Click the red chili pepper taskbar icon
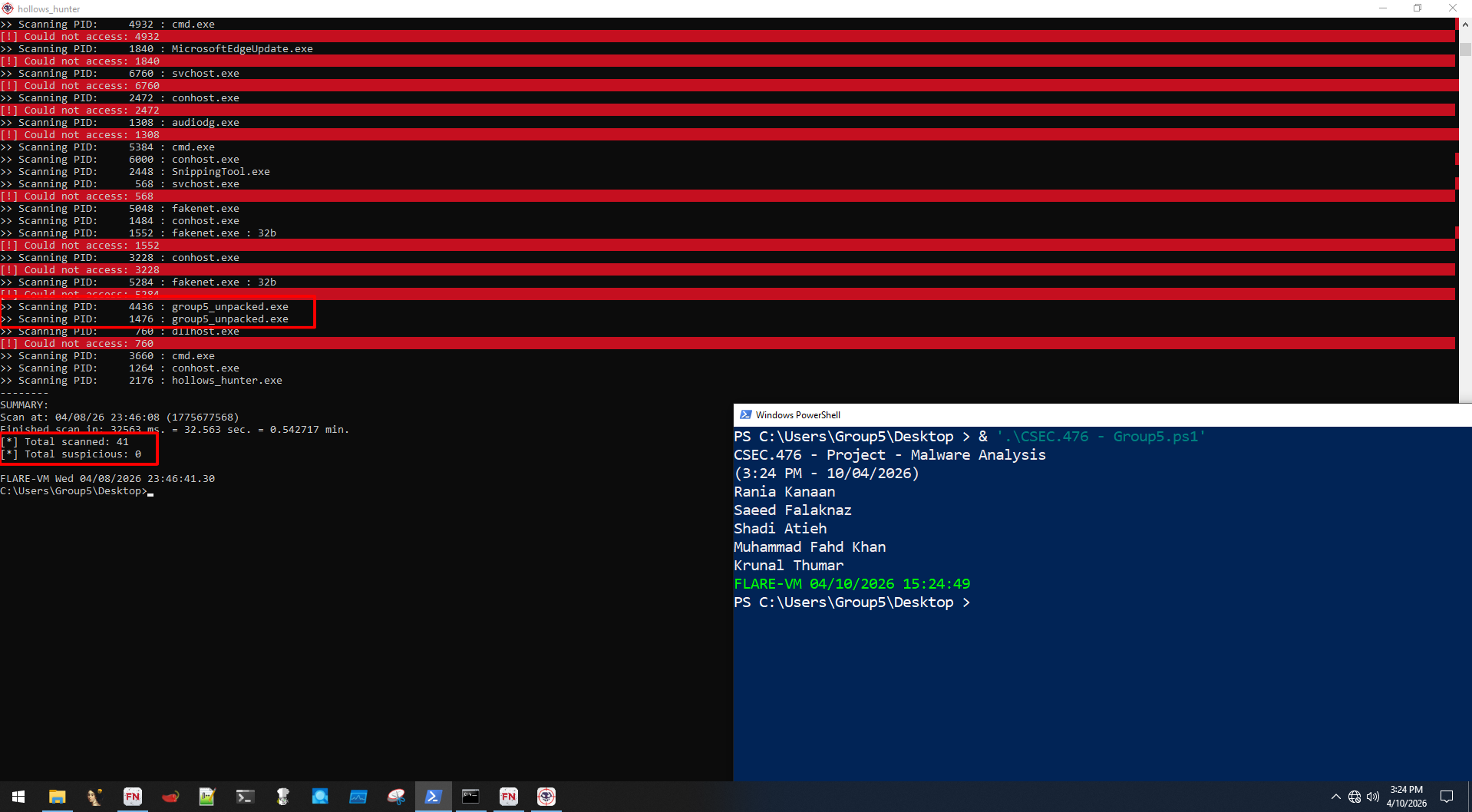This screenshot has height=812, width=1472. click(x=170, y=797)
